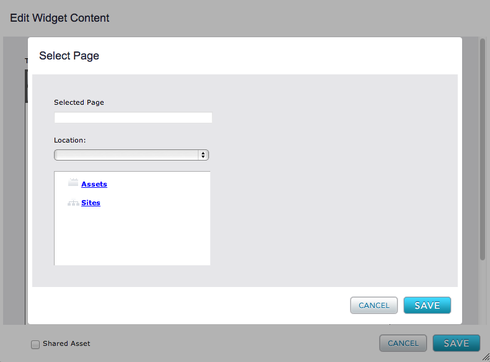Screen dimensions: 490x362
Task: Click the Location: label
Action: click(x=70, y=140)
